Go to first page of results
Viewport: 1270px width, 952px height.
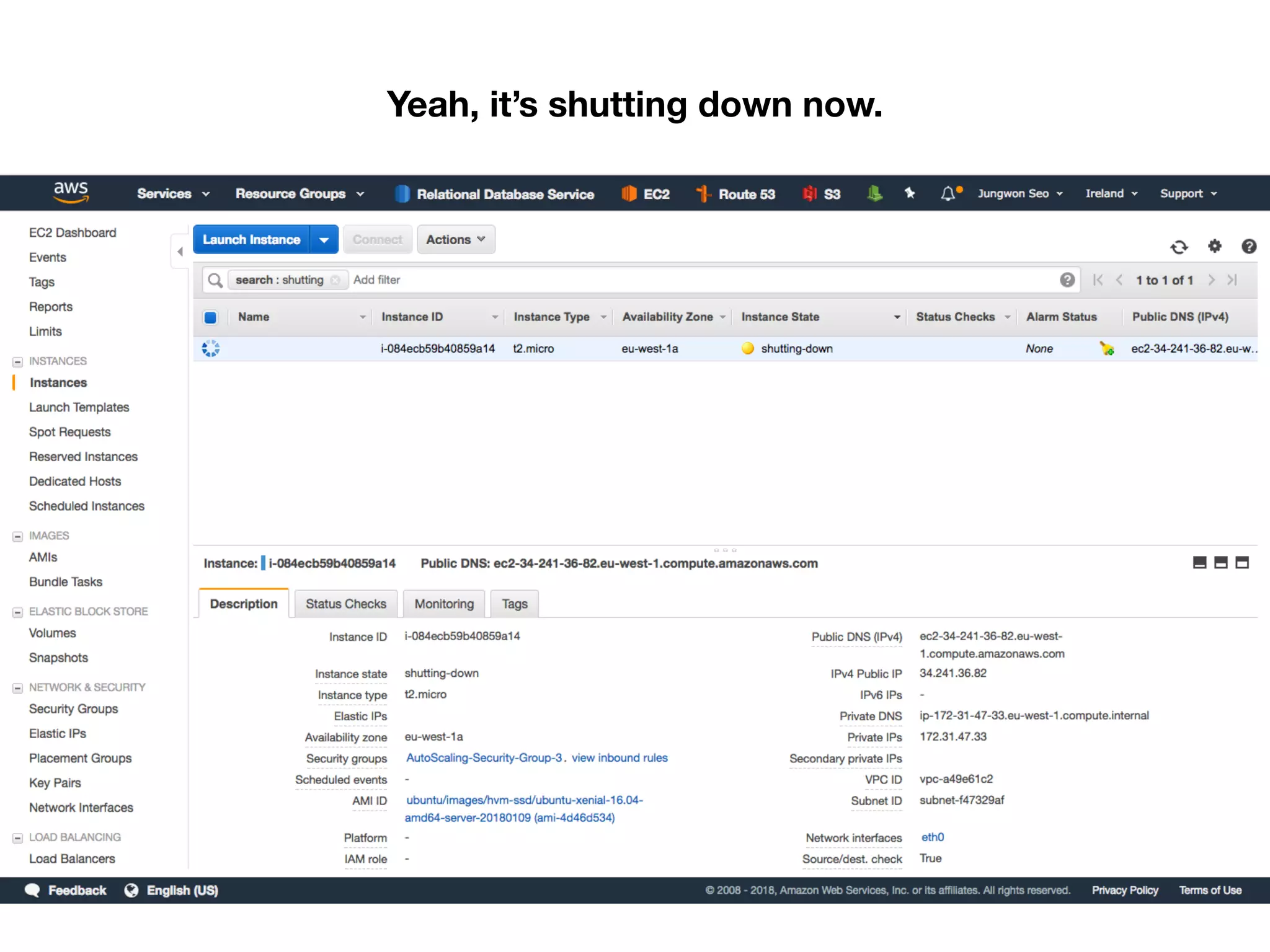(x=1098, y=280)
